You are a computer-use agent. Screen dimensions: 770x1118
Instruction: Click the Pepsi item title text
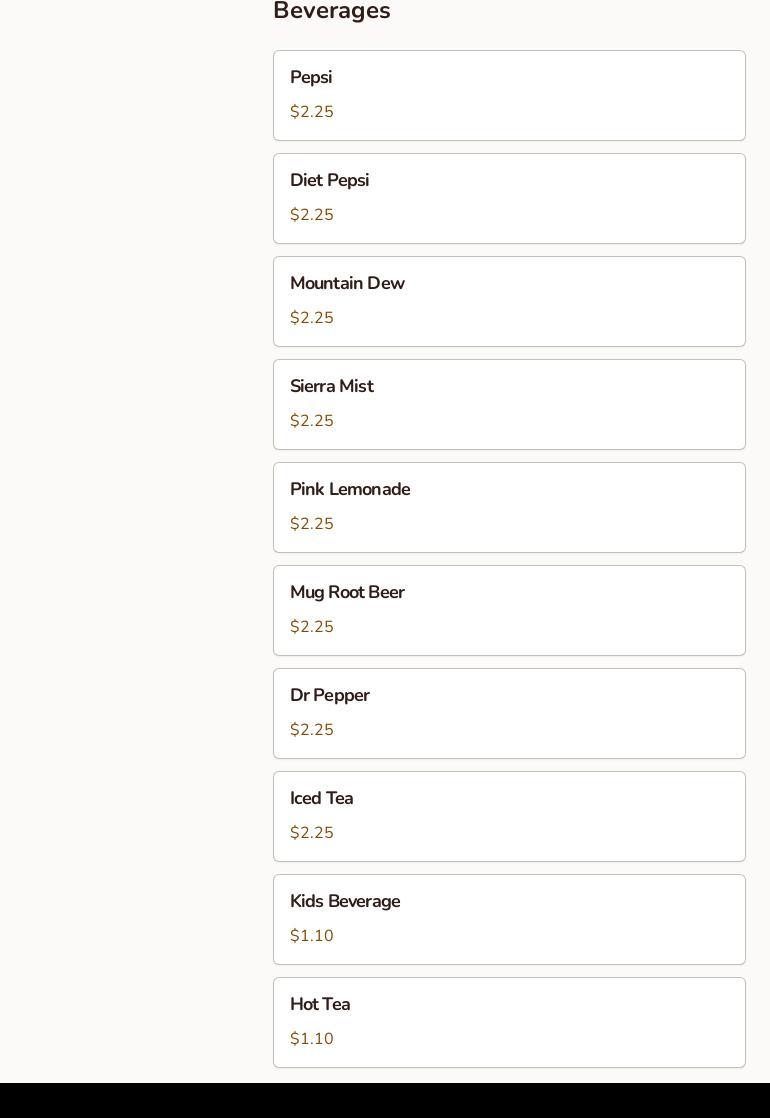tap(311, 77)
